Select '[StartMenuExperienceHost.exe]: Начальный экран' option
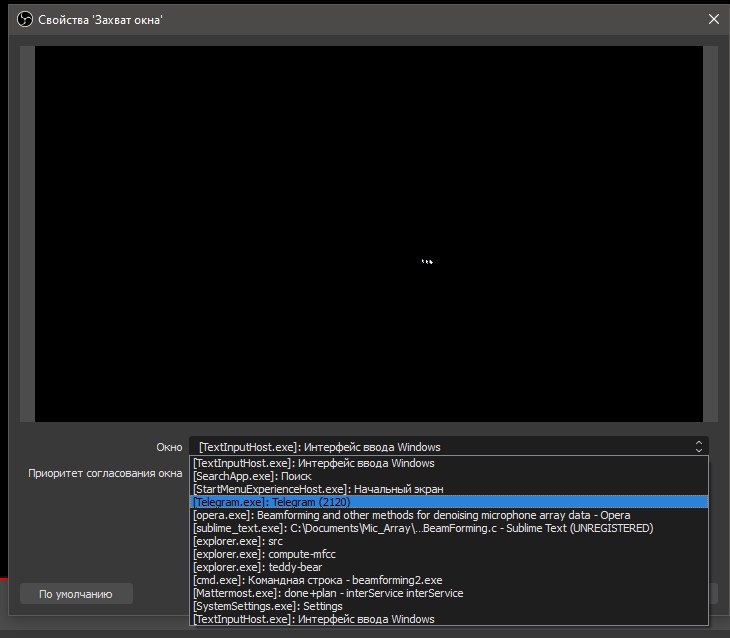This screenshot has height=638, width=730. [x=449, y=489]
